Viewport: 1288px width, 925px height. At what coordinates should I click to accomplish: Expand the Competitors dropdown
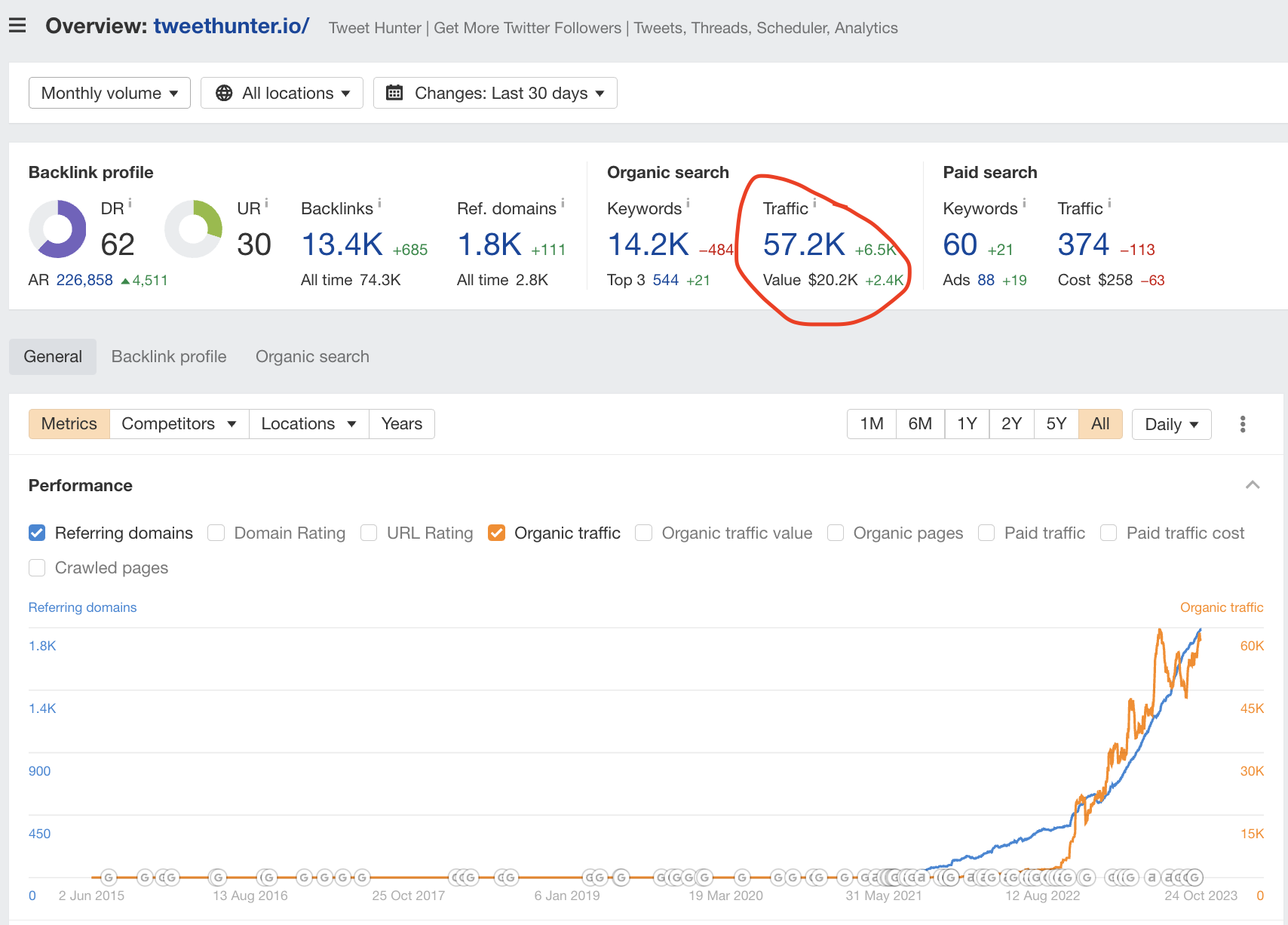(179, 424)
